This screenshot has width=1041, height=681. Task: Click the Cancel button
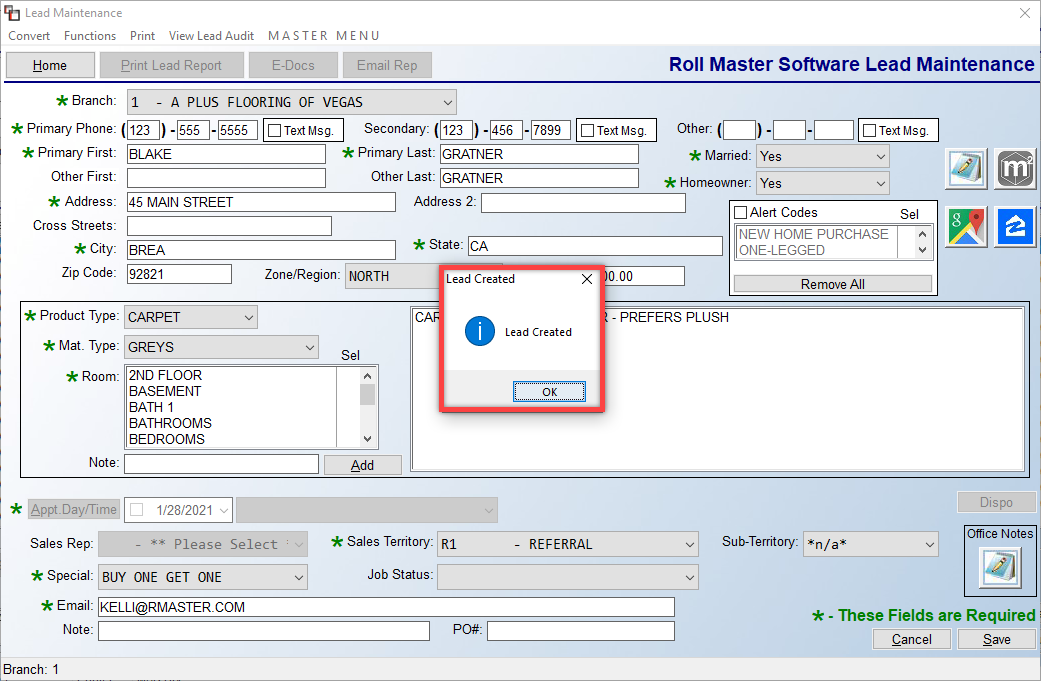tap(912, 639)
